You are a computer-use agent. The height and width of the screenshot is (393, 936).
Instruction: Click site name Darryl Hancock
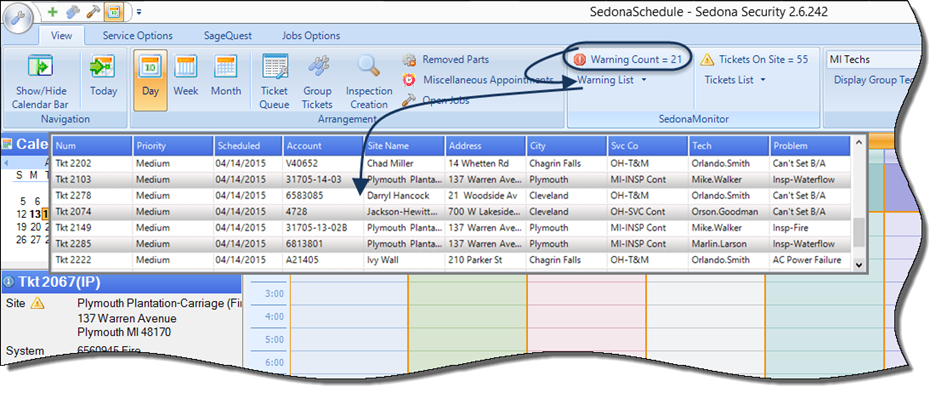click(x=398, y=195)
